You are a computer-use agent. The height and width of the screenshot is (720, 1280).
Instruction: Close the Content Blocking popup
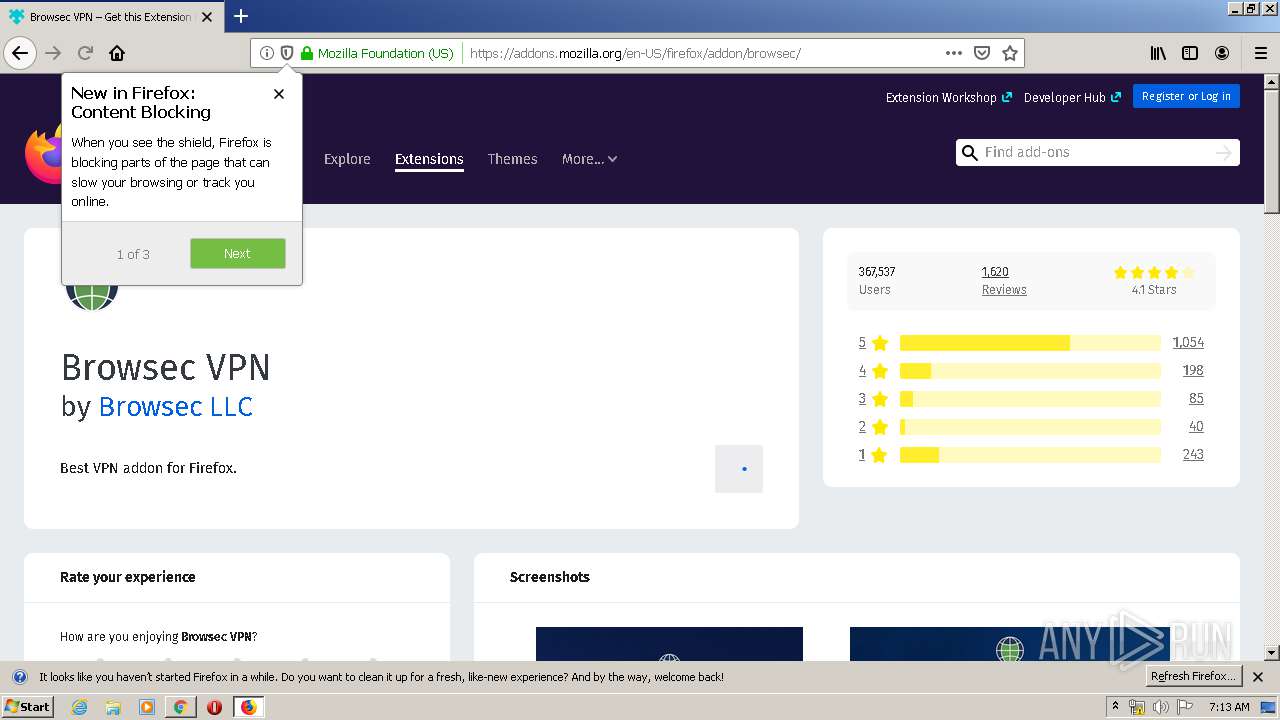pos(279,94)
